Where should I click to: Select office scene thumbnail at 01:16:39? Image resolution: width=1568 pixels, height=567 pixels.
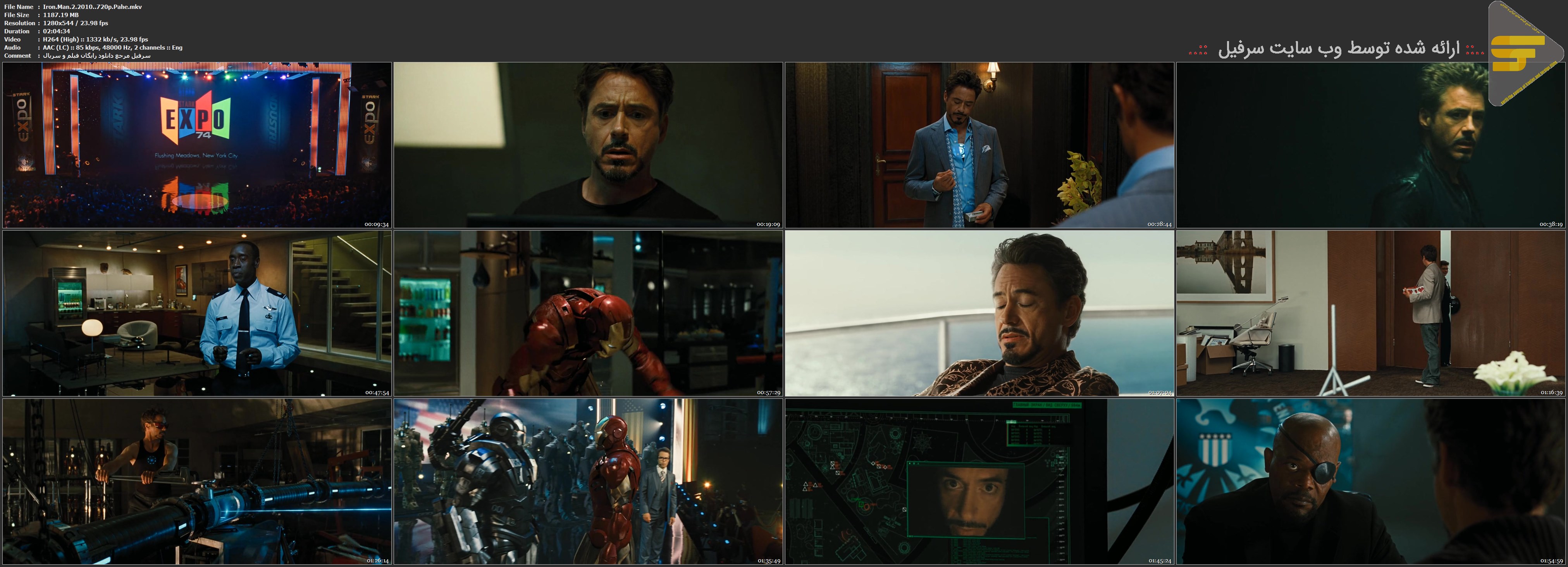tap(1370, 313)
